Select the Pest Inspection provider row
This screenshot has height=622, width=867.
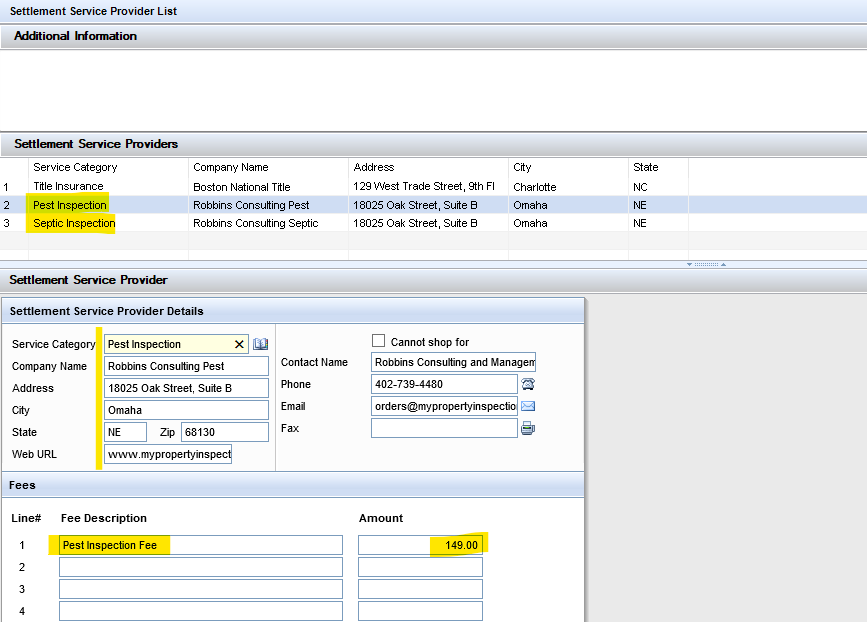(x=434, y=205)
